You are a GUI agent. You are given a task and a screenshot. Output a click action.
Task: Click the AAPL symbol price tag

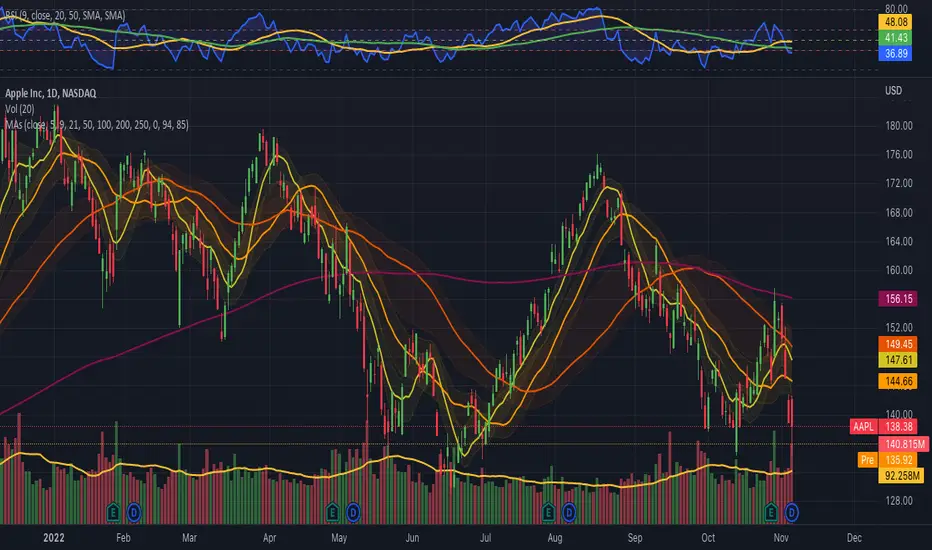pos(864,426)
